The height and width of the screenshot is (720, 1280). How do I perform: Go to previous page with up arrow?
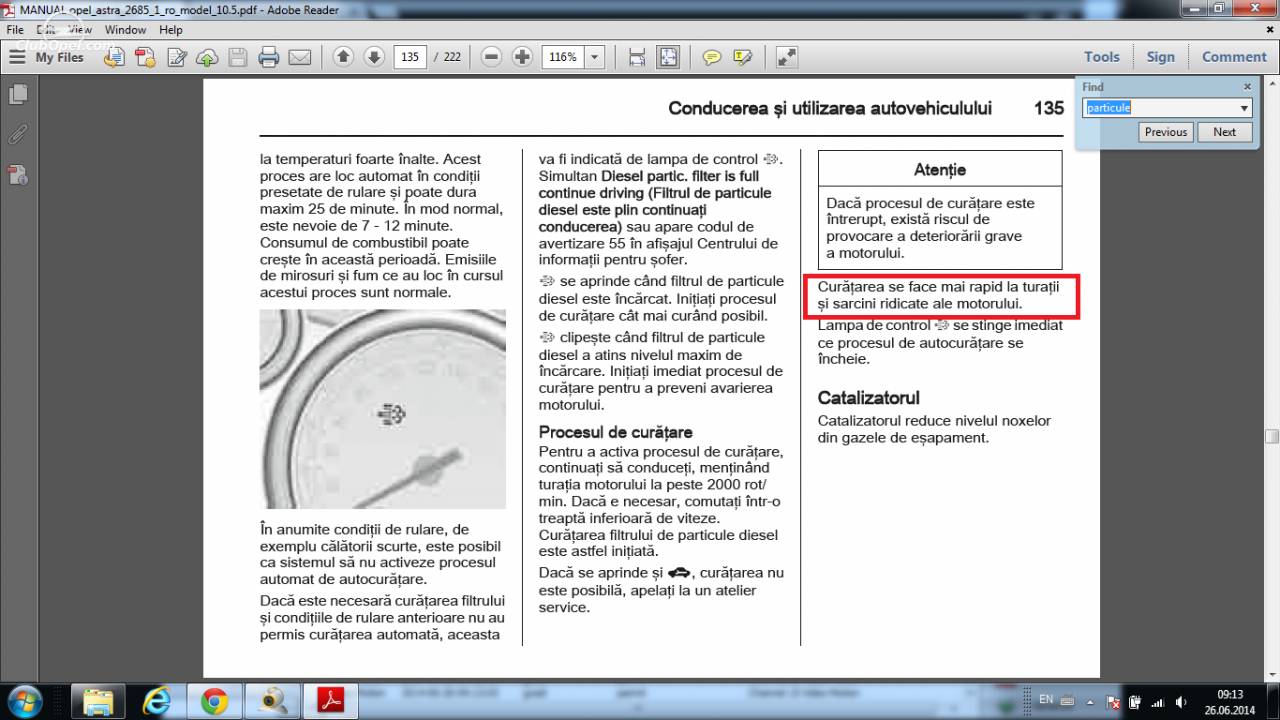(343, 57)
